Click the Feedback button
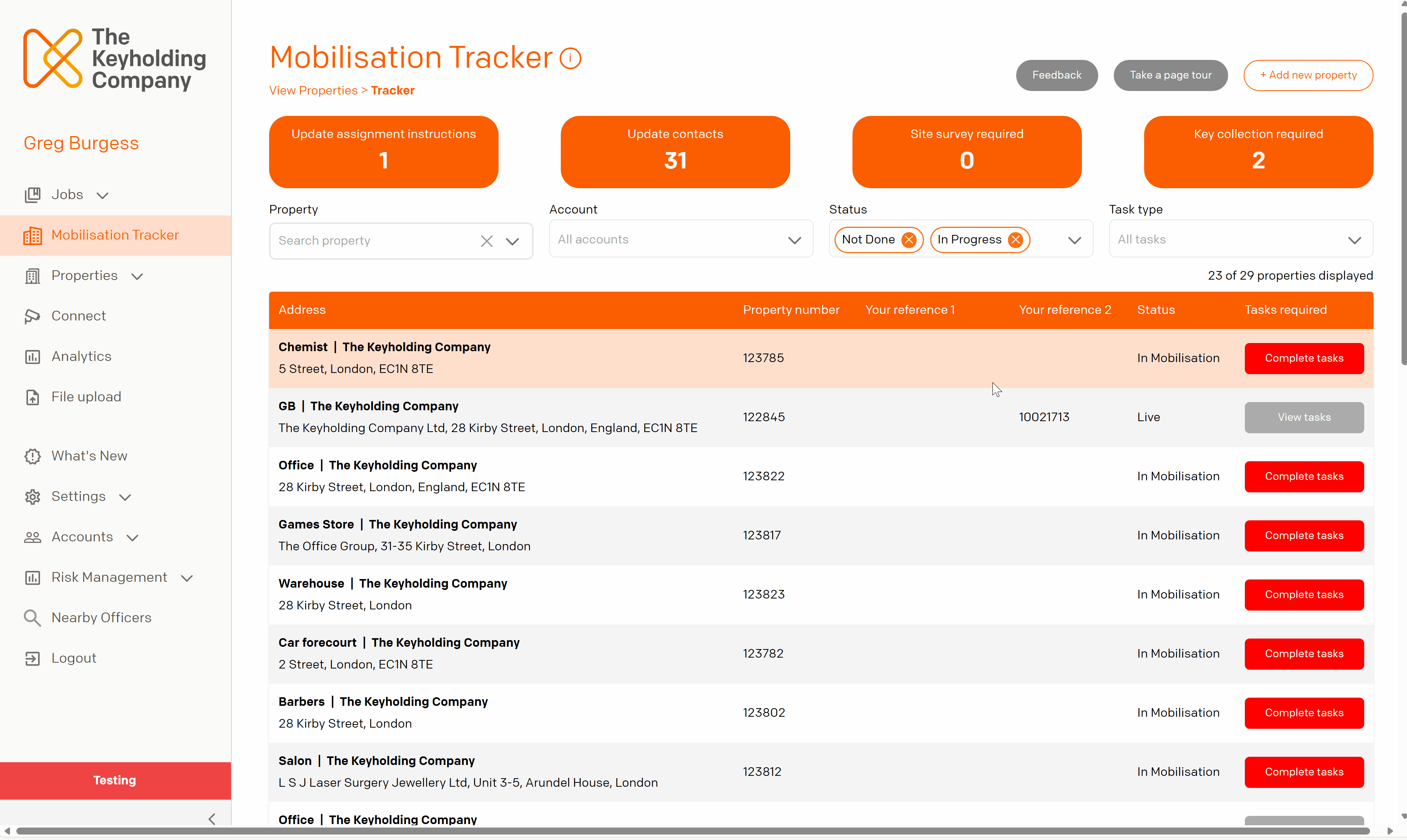 [1057, 75]
